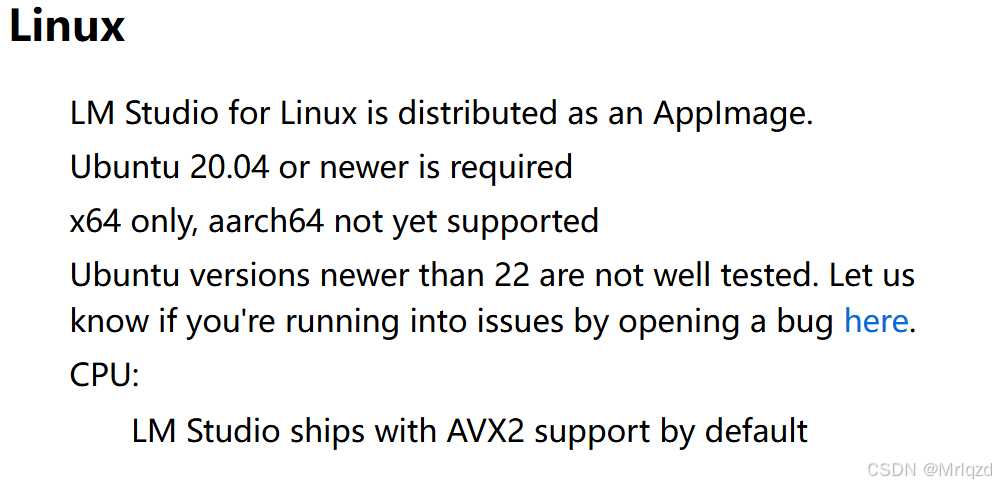Click "Ubuntu versions newer than 22" text
This screenshot has height=487, width=996.
[300, 275]
